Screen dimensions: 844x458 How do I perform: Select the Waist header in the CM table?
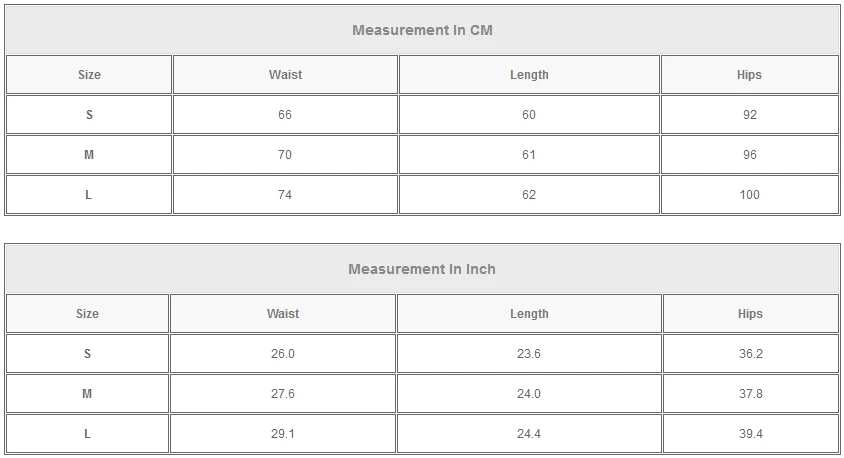pos(285,75)
